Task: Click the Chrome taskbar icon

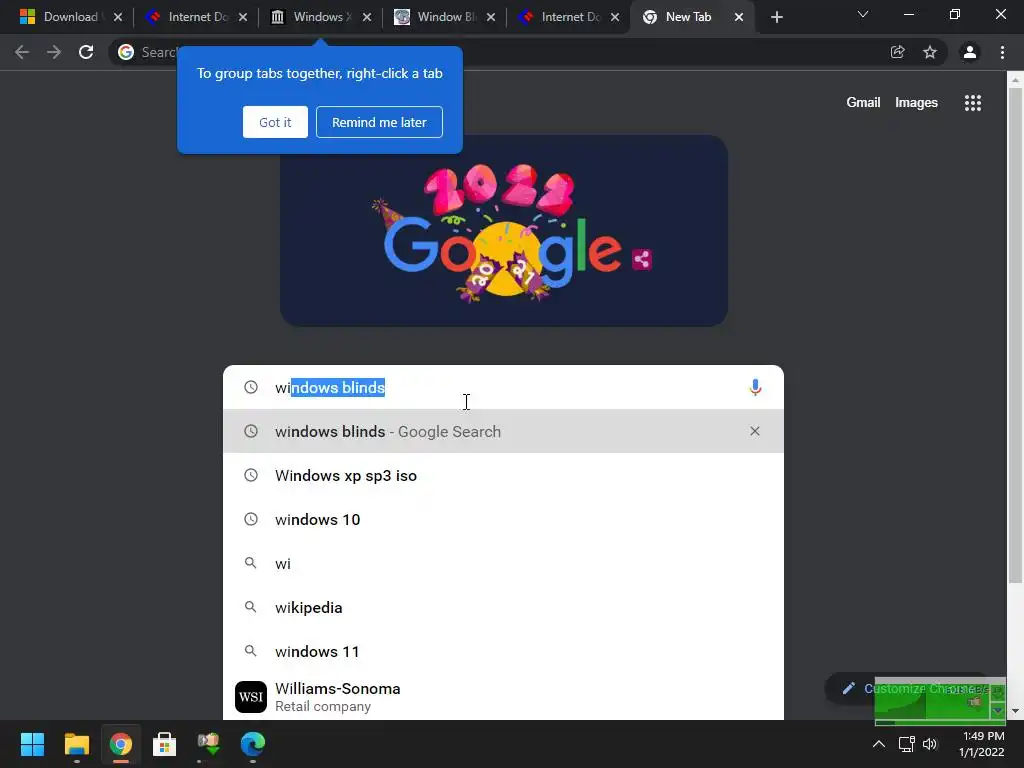Action: point(121,744)
